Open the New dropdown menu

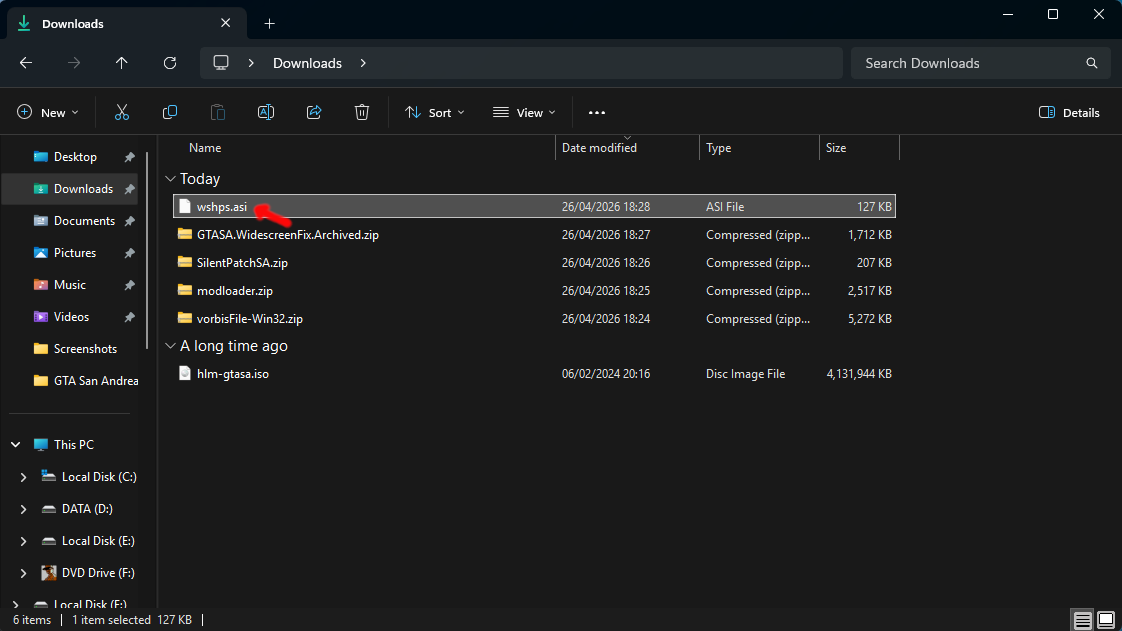(x=47, y=112)
